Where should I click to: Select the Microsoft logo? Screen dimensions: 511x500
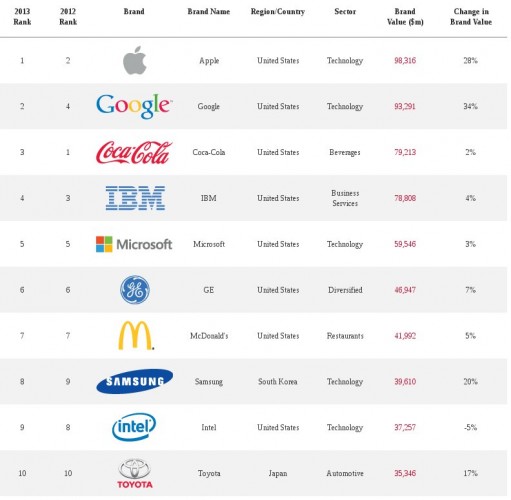(134, 244)
